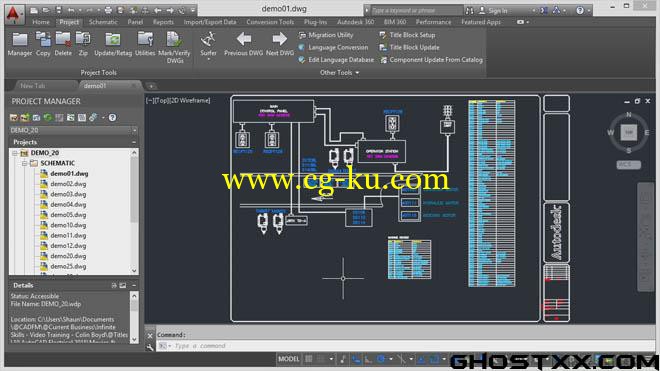The image size is (660, 371).
Task: Select demo02.dwg in project tree
Action: click(x=68, y=184)
